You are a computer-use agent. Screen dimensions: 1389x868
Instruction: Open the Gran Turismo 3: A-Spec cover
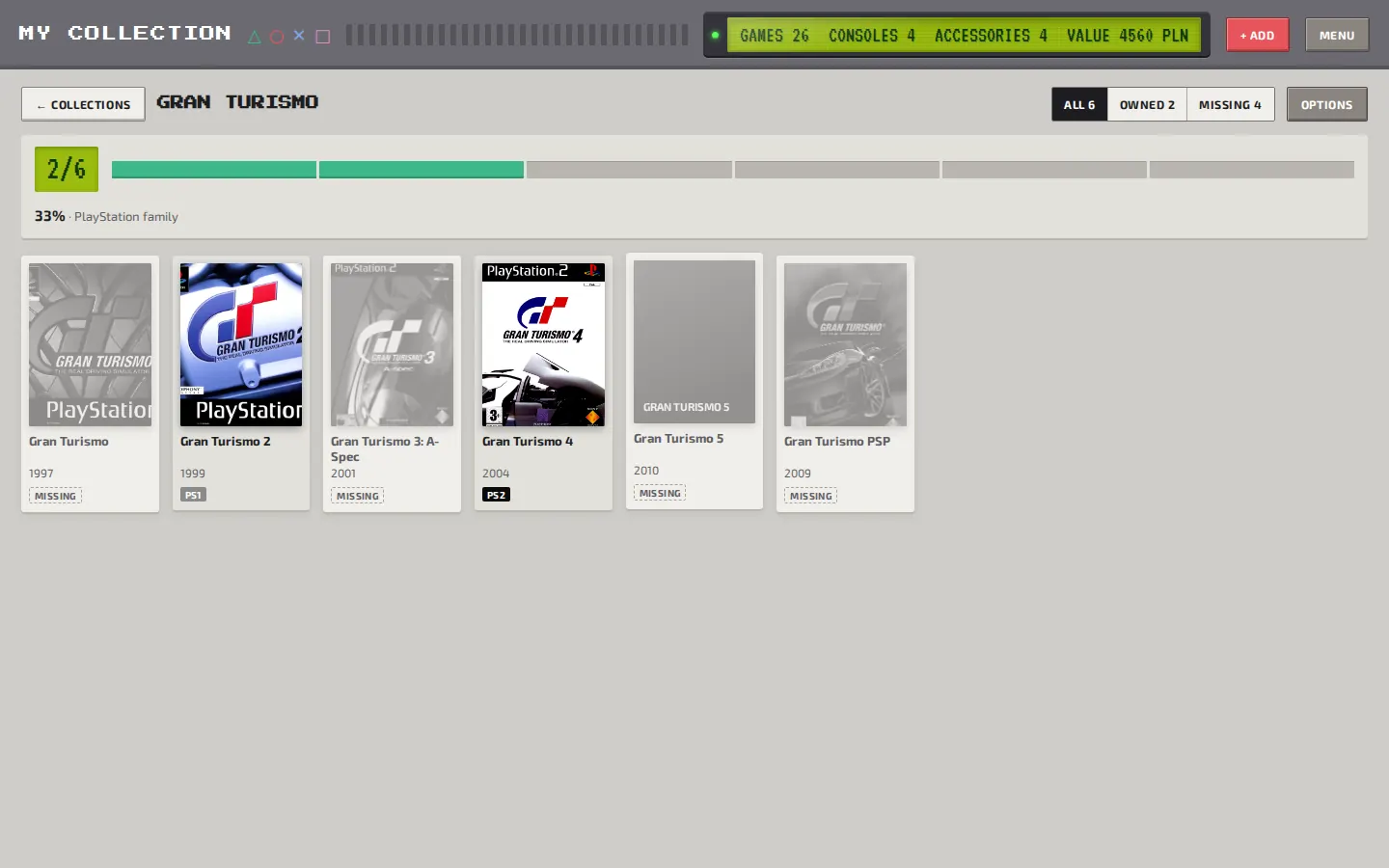(392, 344)
